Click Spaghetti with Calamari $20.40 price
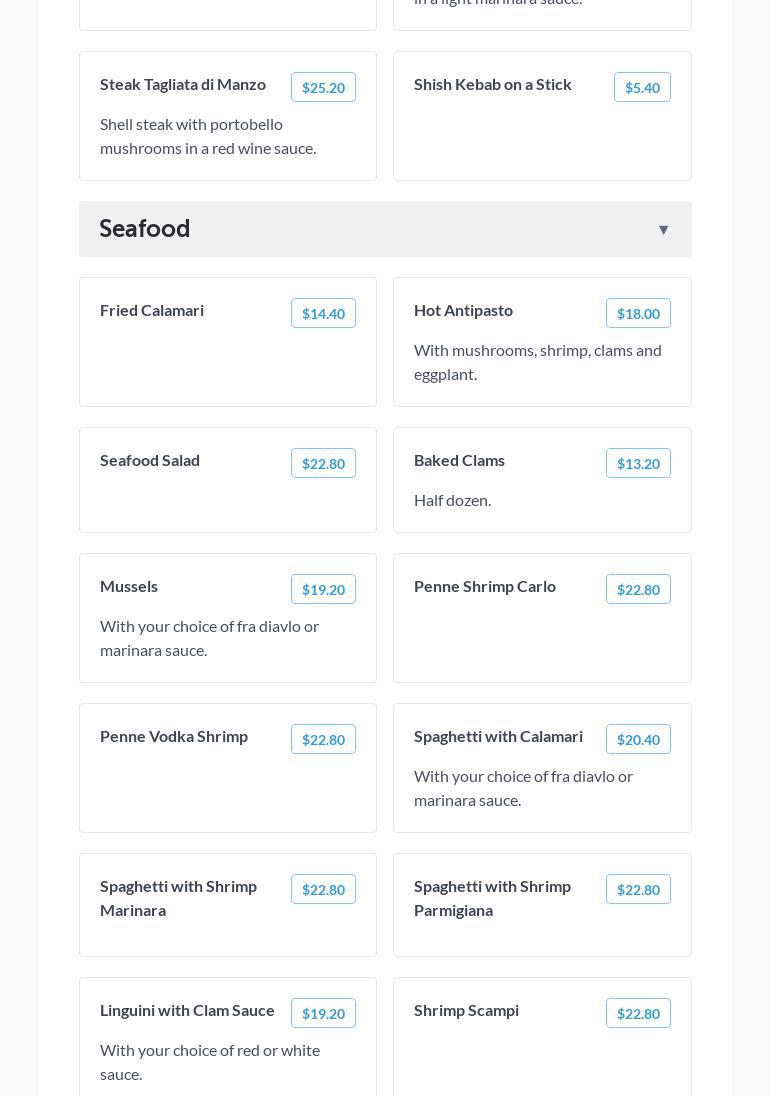The height and width of the screenshot is (1096, 770). point(638,740)
